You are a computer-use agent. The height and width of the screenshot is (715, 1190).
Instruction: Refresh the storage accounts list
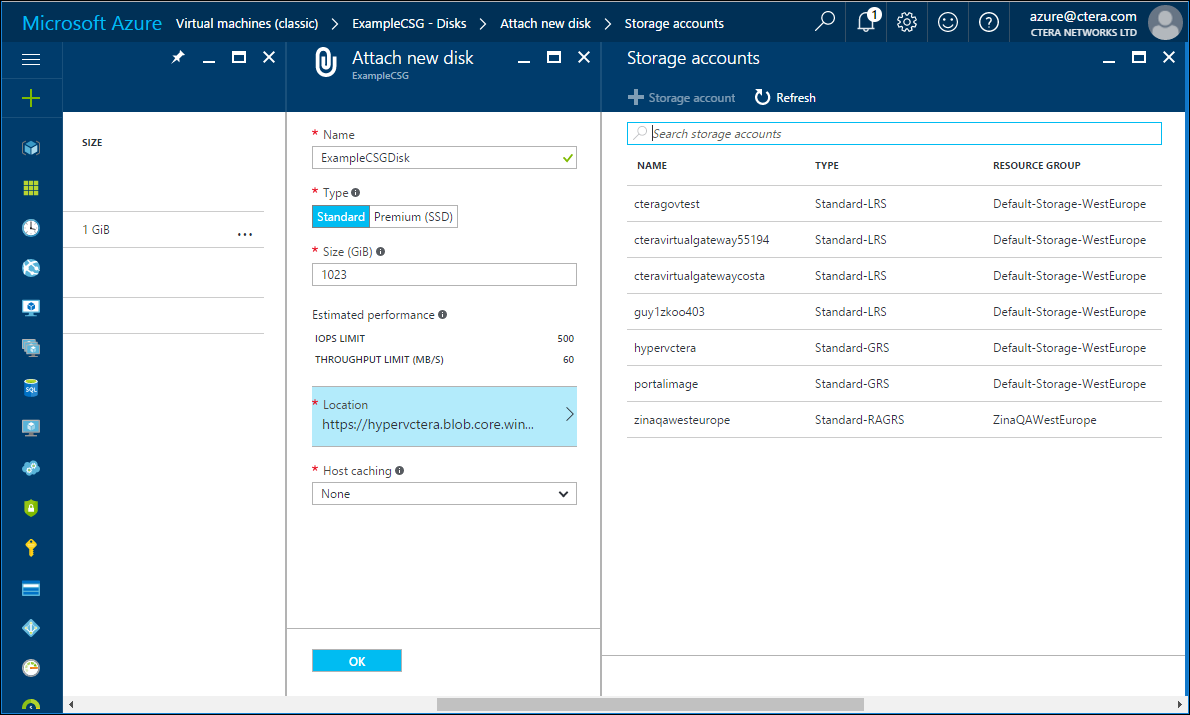tap(785, 97)
